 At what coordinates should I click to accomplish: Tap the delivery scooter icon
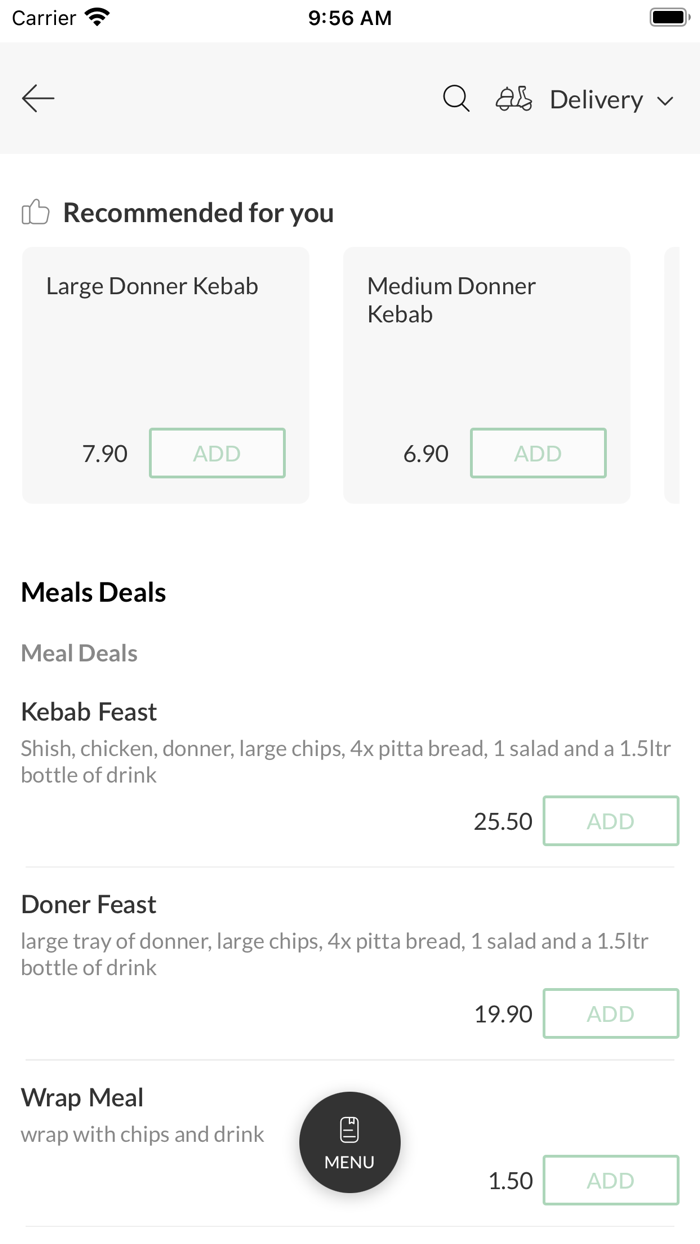(x=514, y=99)
